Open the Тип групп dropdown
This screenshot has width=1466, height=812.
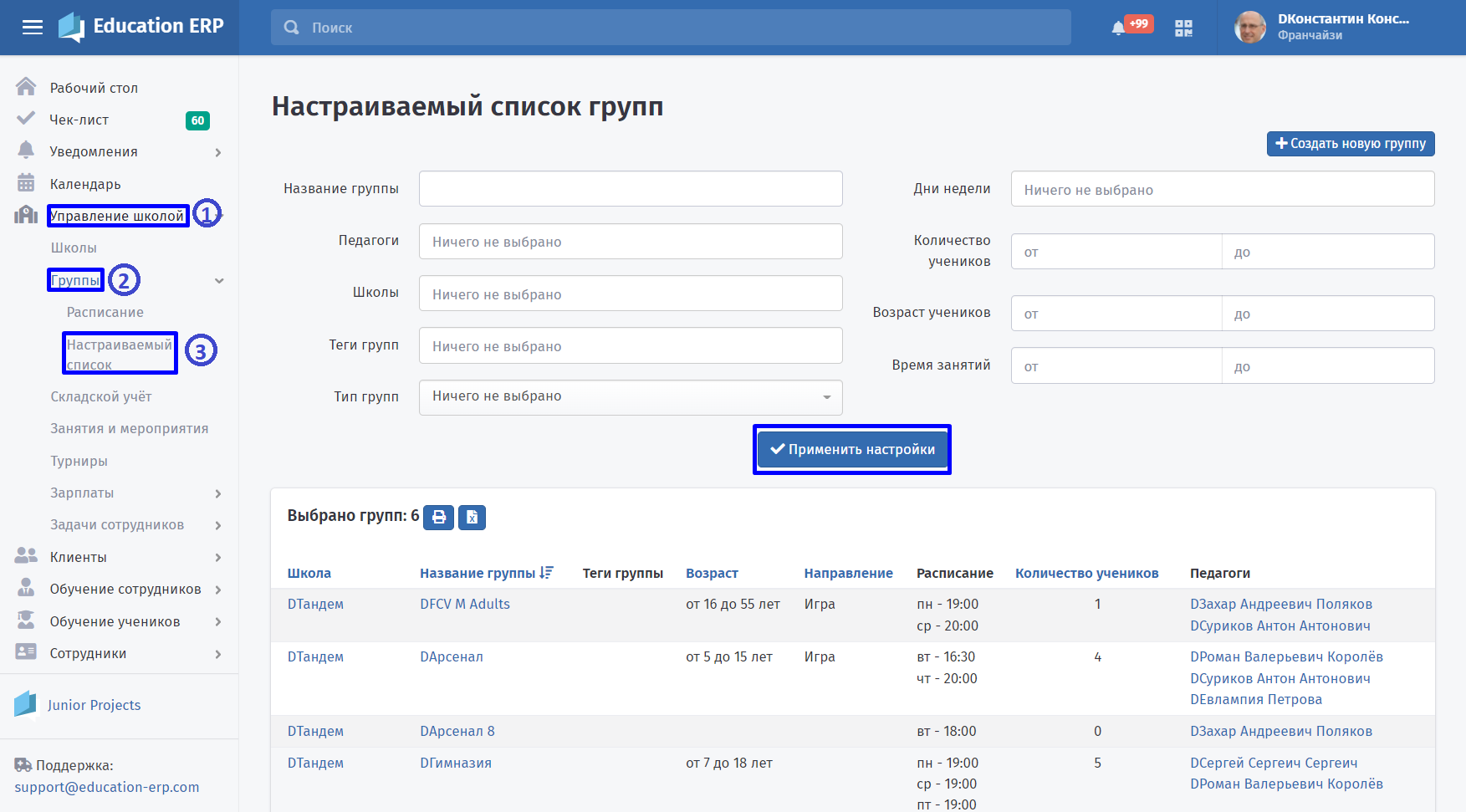631,397
